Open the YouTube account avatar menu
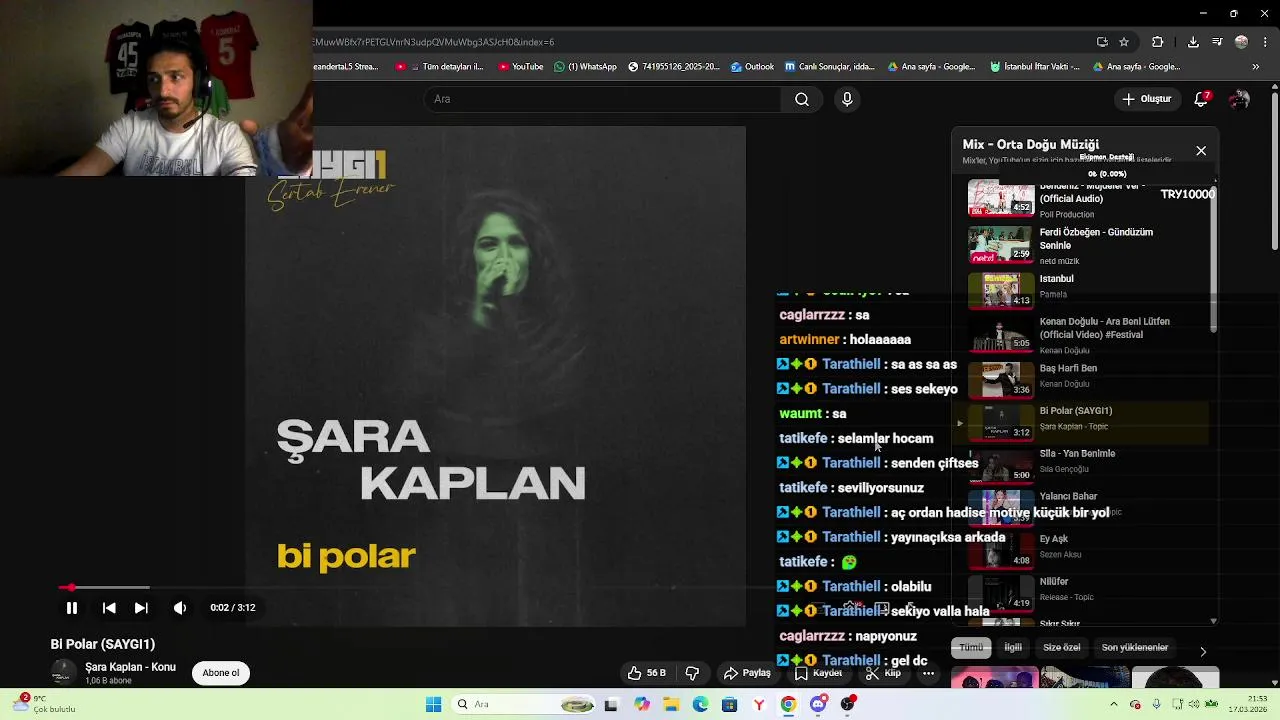Image resolution: width=1280 pixels, height=720 pixels. 1240,99
